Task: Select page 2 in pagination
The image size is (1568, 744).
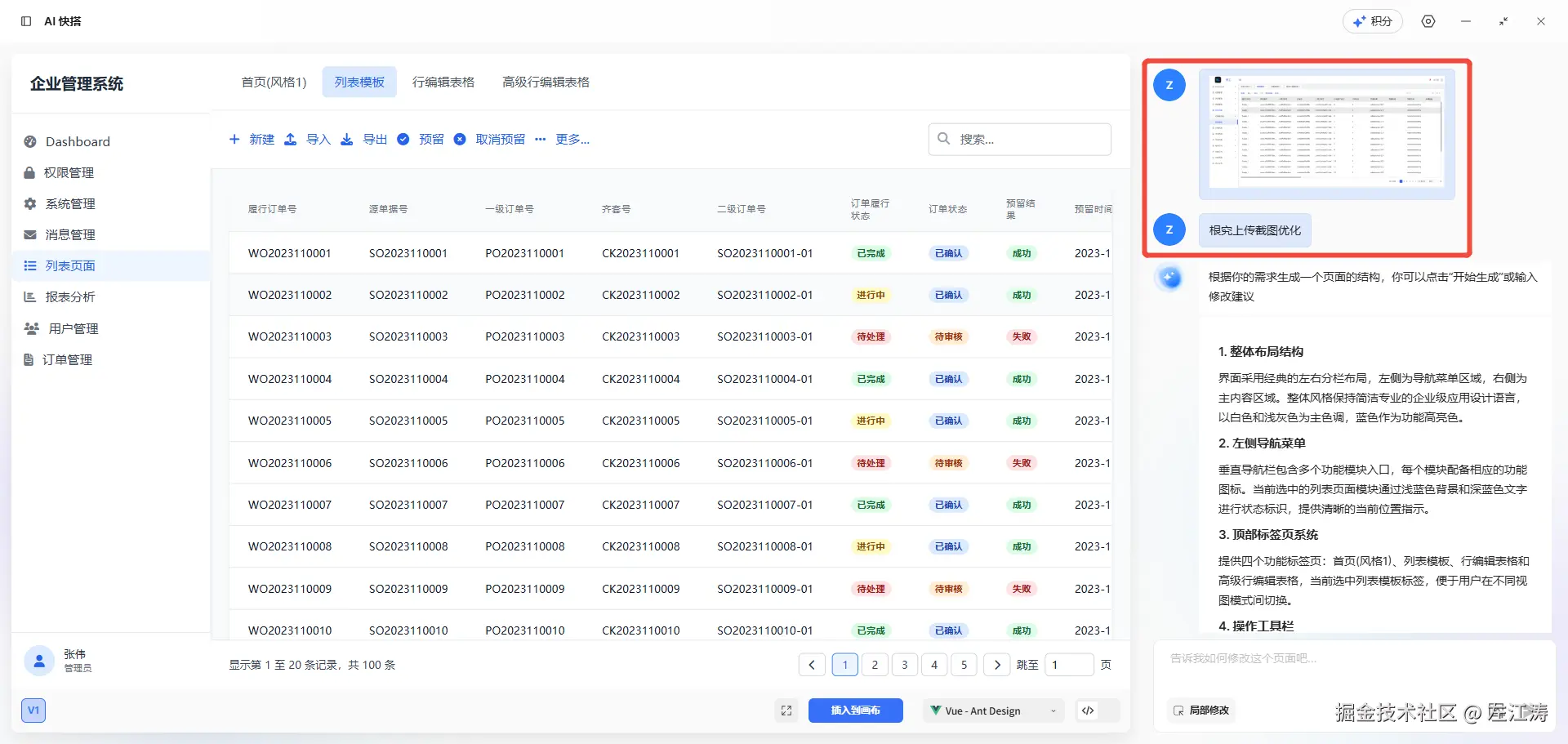Action: coord(875,665)
